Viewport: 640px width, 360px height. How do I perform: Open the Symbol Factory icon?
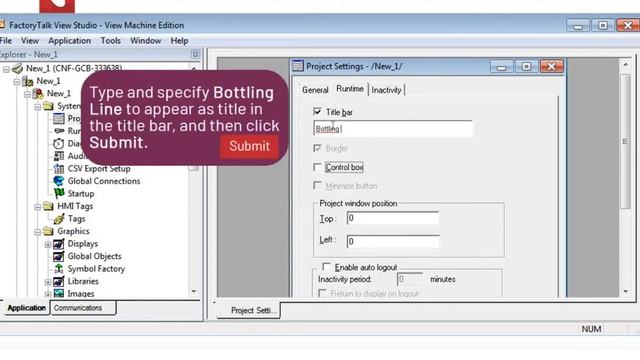[x=59, y=269]
